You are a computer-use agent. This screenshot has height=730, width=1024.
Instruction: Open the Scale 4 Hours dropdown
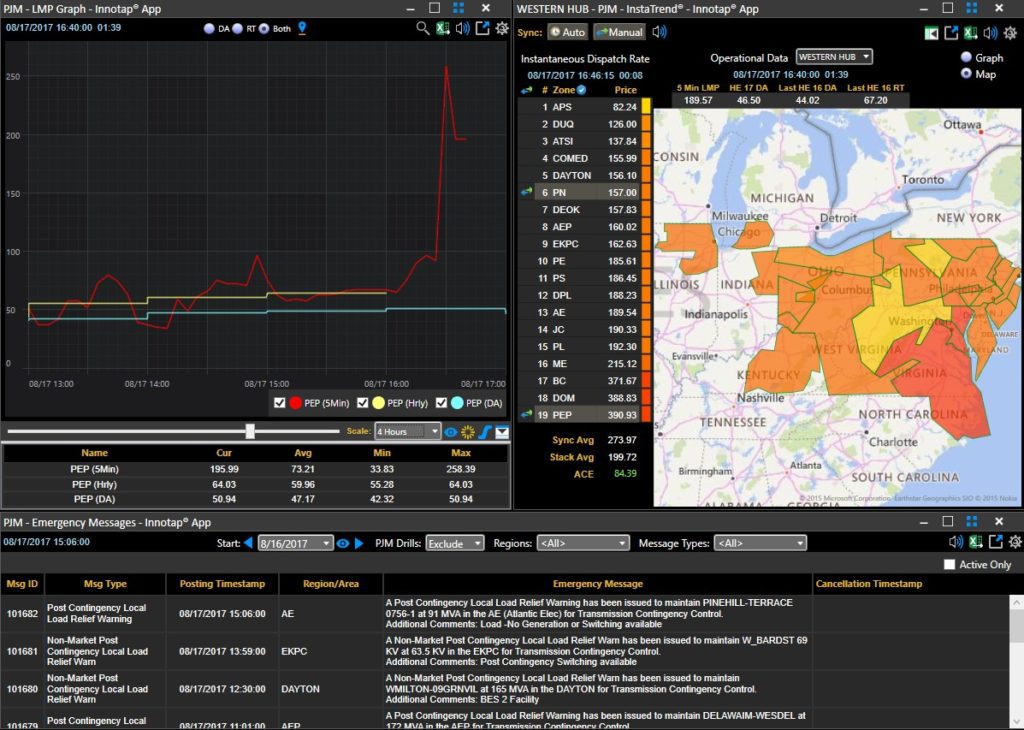pyautogui.click(x=408, y=432)
